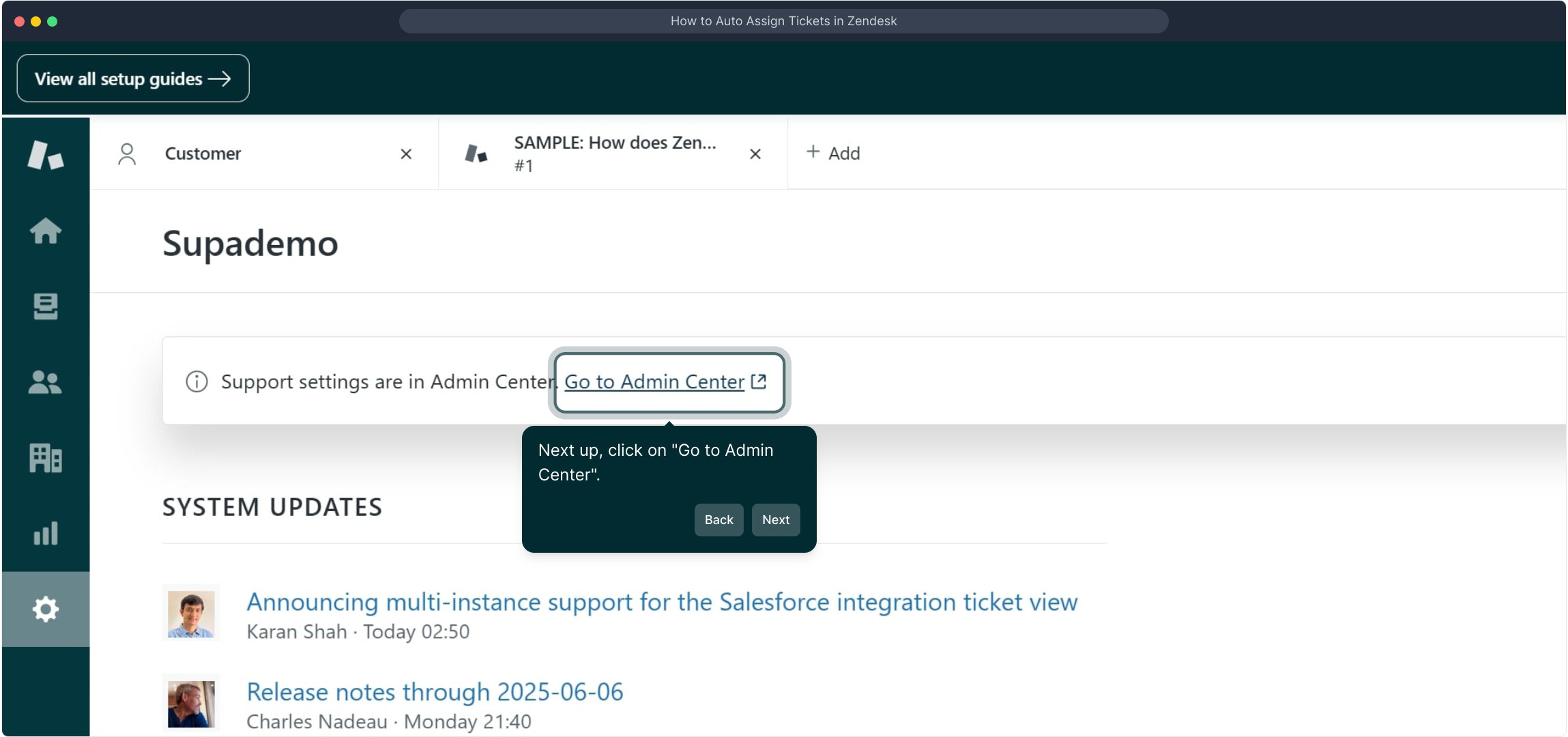Screen dimensions: 1568x737
Task: Open the Home dashboard icon
Action: [45, 231]
